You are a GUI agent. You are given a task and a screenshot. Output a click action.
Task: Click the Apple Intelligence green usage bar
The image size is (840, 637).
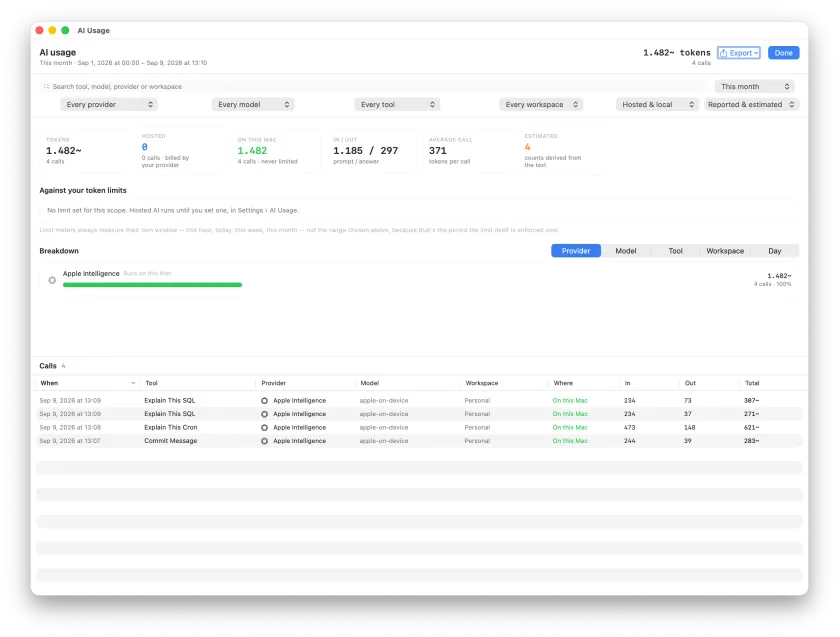click(x=152, y=285)
